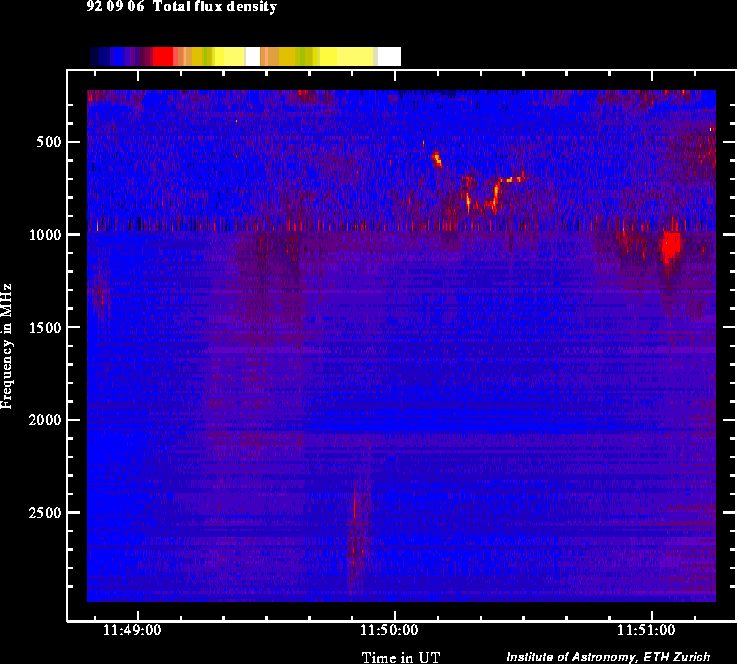Click the 11:51:00 time label
Viewport: 737px width, 664px height.
(646, 630)
